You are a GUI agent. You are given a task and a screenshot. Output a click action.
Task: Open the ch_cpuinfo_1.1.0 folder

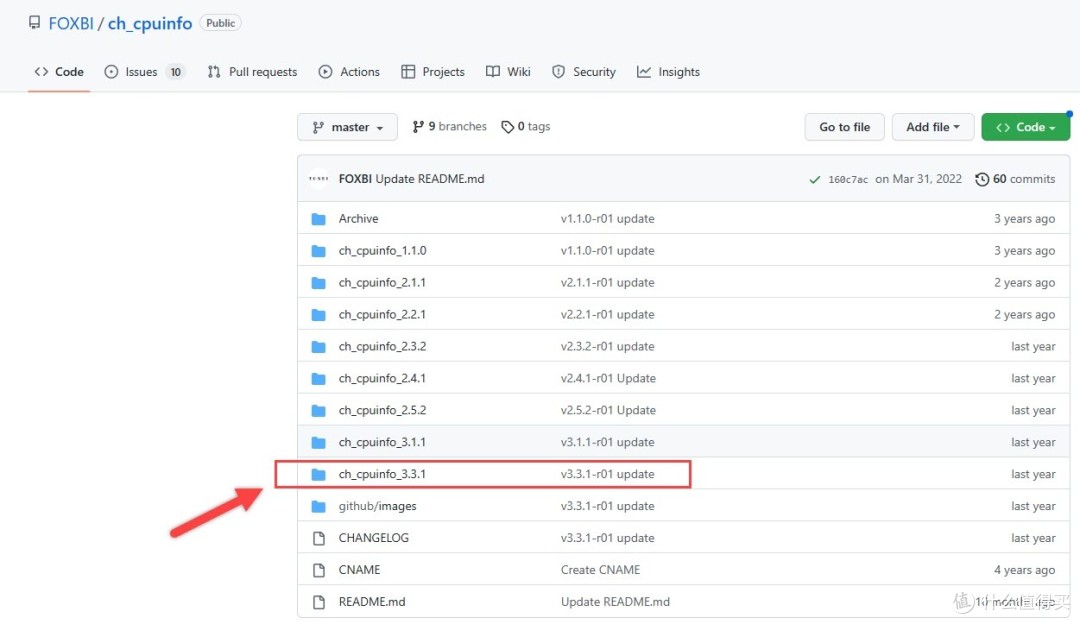[x=382, y=251]
